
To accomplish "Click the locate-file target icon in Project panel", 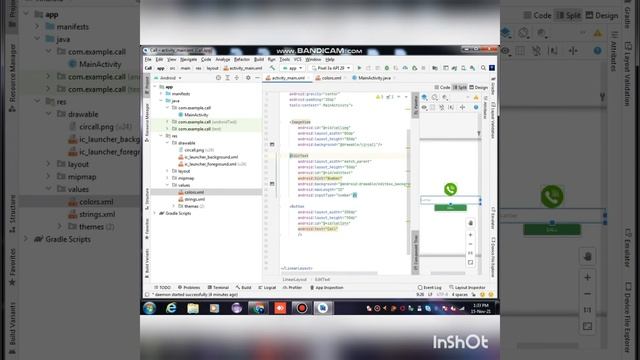I will click(x=218, y=78).
